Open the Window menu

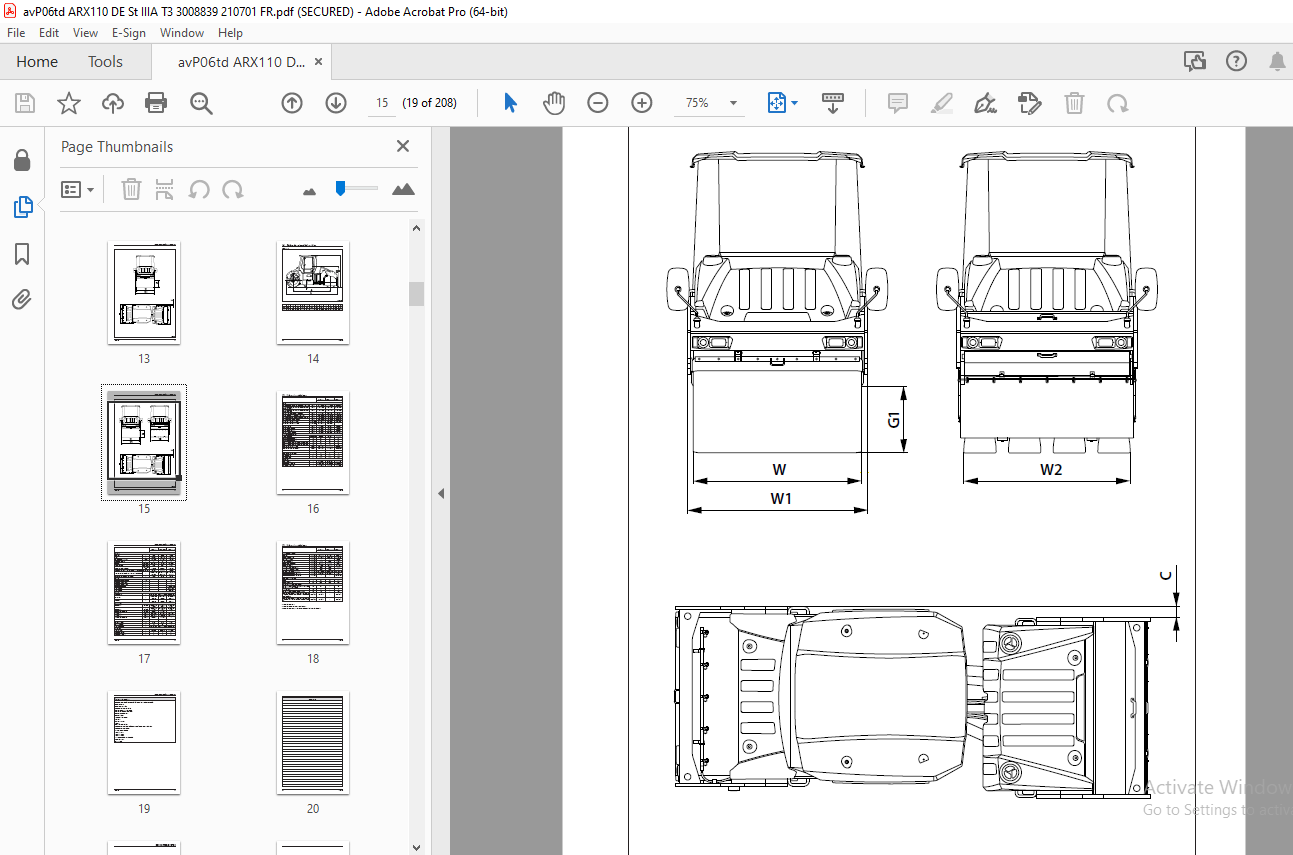(182, 33)
